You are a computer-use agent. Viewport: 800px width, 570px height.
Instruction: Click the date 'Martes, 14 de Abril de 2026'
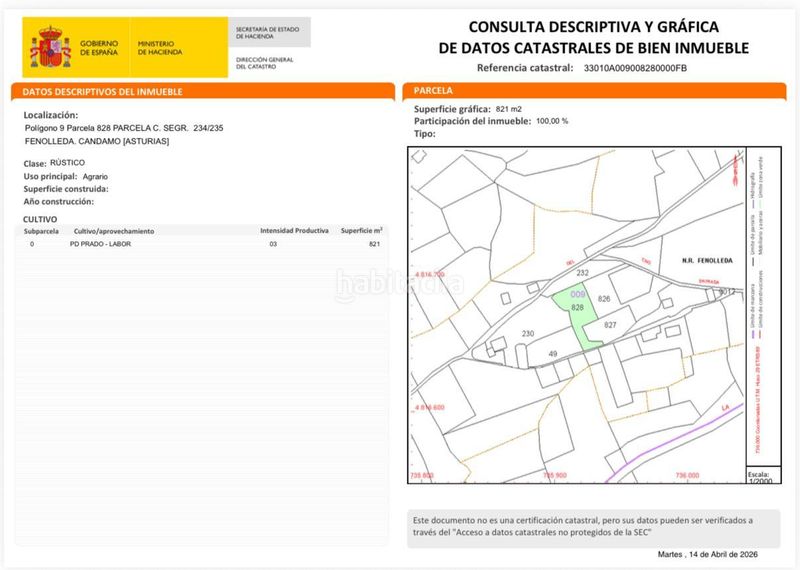click(x=708, y=555)
